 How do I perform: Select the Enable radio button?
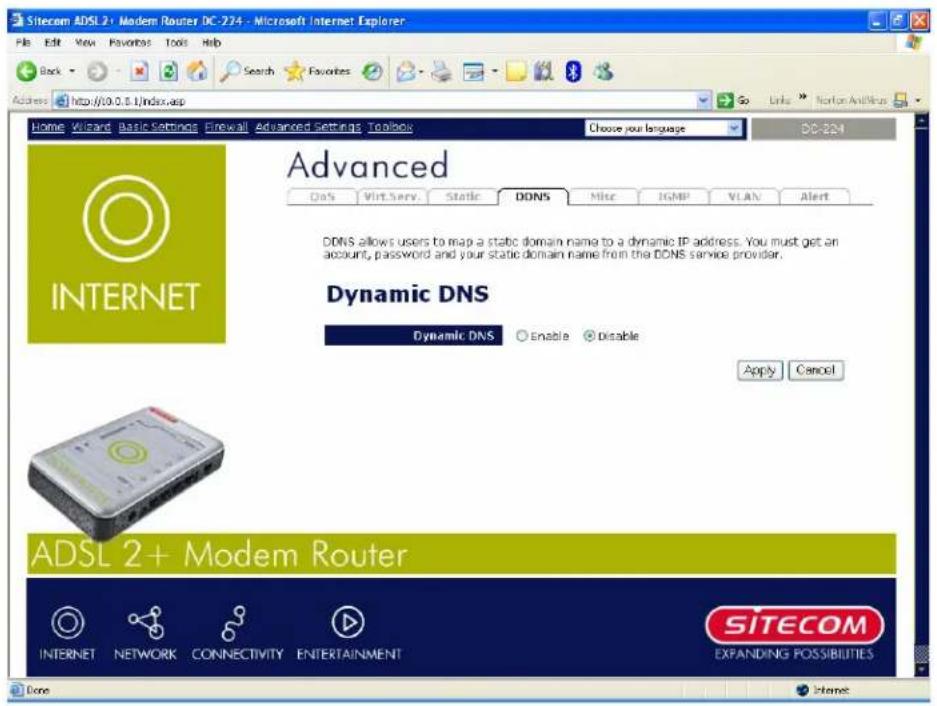(x=522, y=336)
